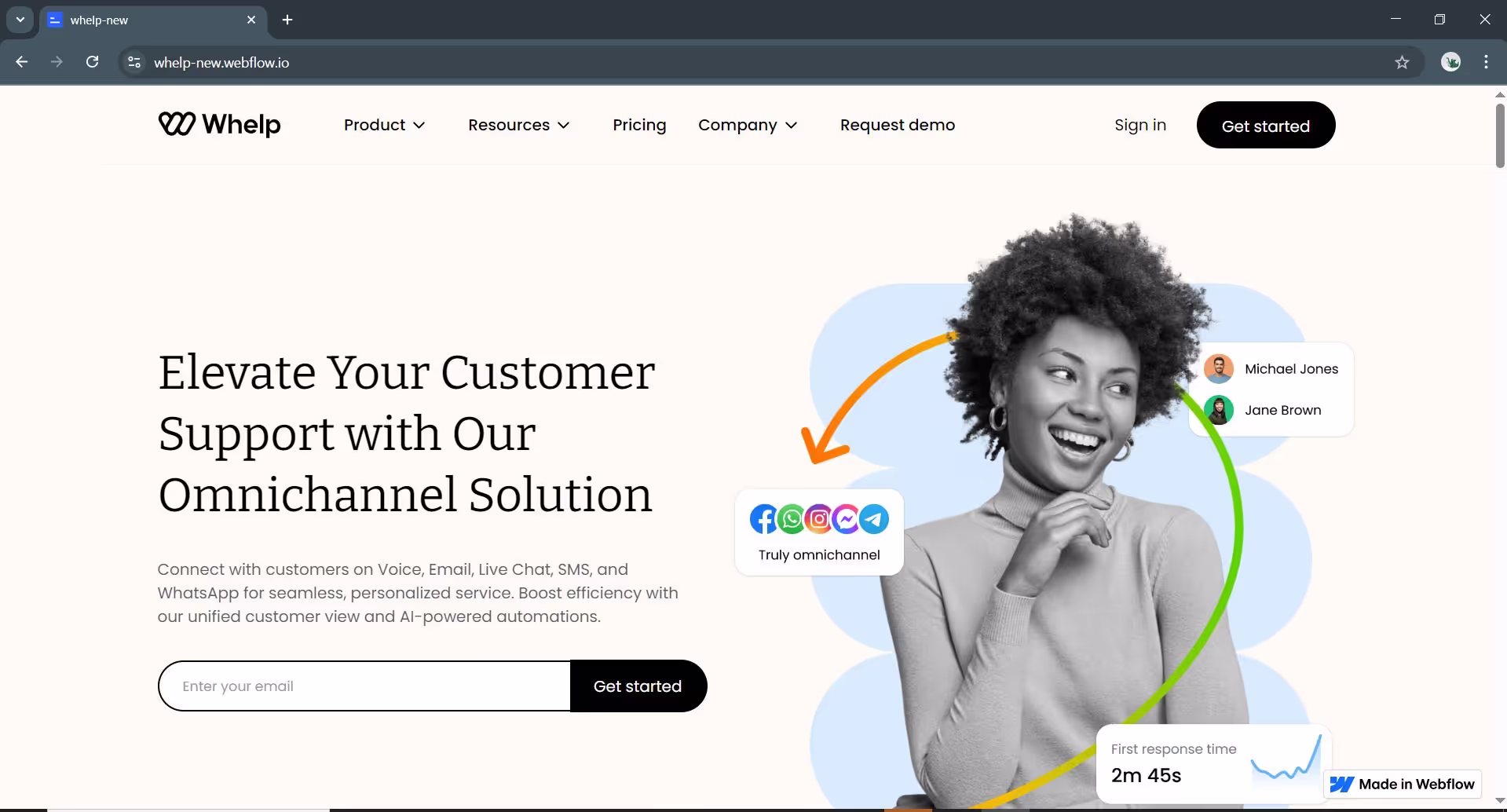Open the Pricing page
The image size is (1507, 812).
pyautogui.click(x=639, y=125)
